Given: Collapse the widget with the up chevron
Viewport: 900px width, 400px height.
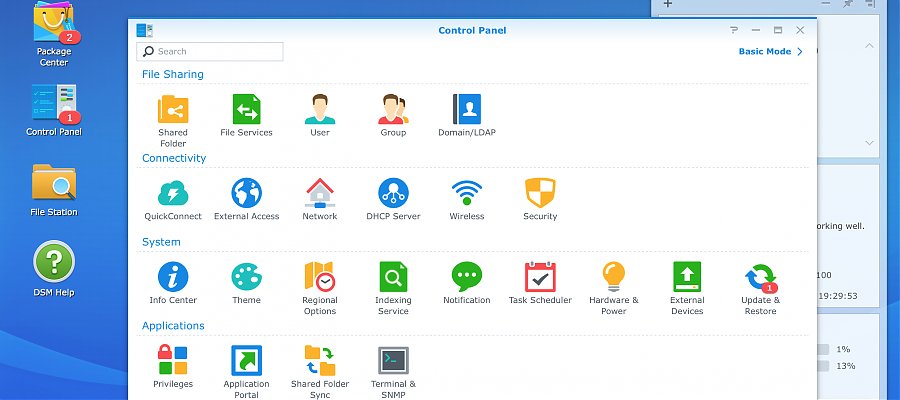Looking at the screenshot, I should pyautogui.click(x=869, y=46).
